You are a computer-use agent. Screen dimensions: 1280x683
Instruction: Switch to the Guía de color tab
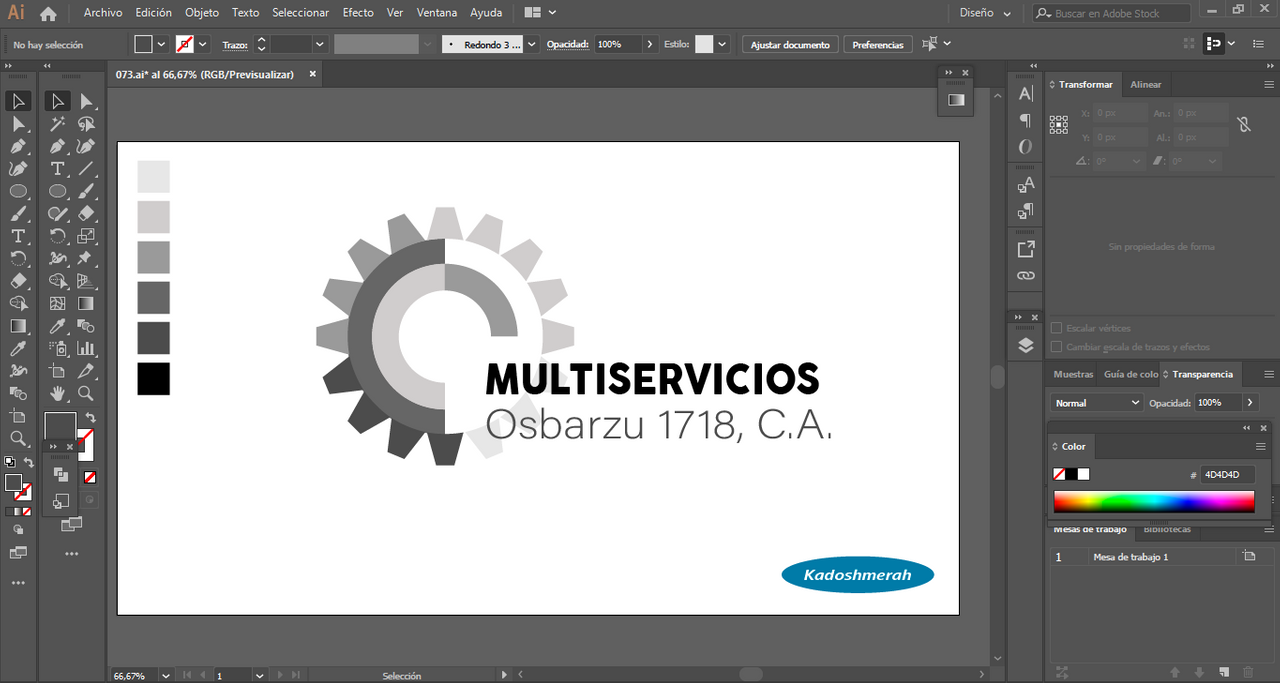point(1131,374)
